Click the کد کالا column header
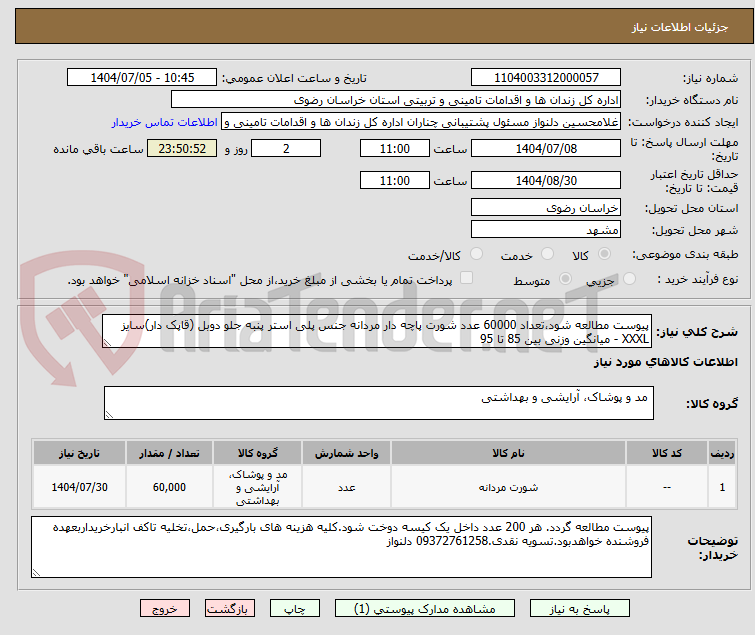The height and width of the screenshot is (635, 755). tap(666, 453)
